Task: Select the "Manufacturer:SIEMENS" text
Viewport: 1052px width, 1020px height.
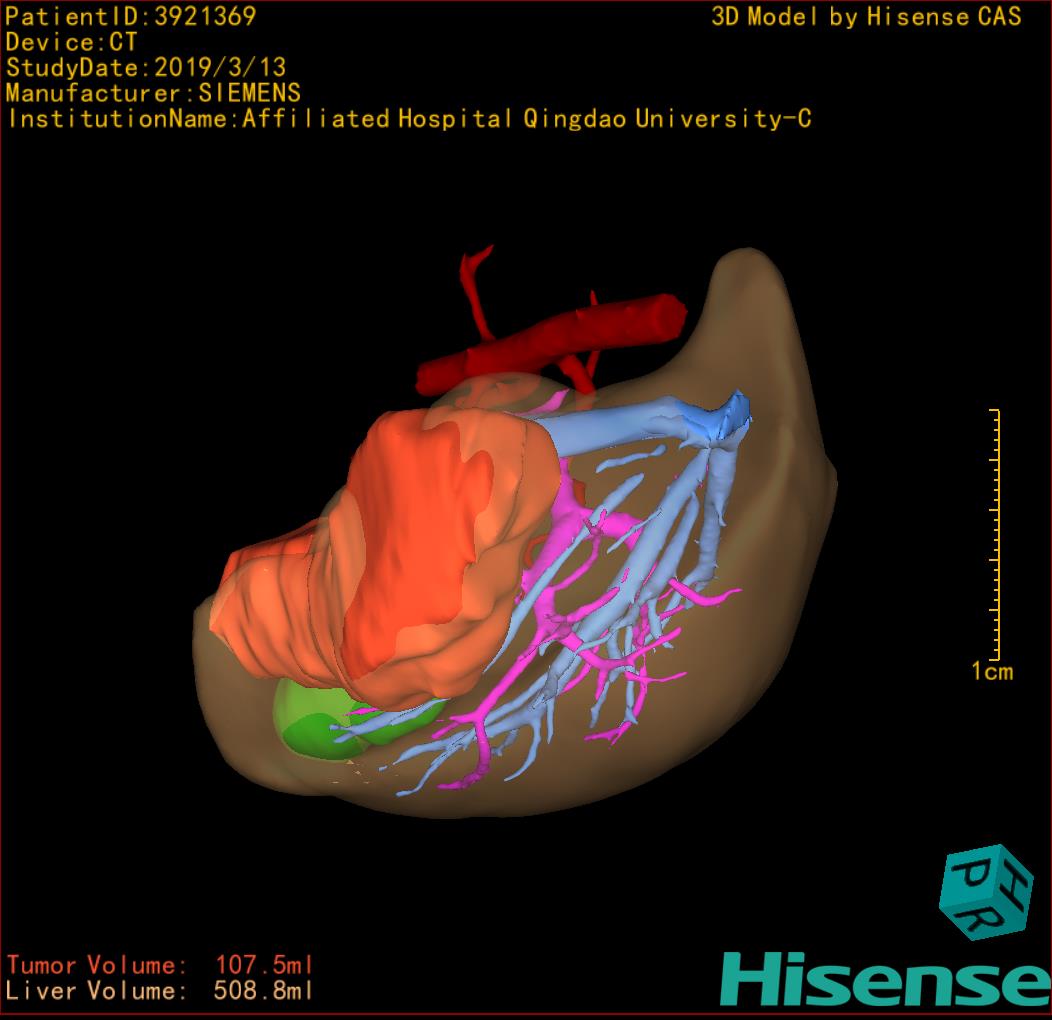Action: click(153, 93)
